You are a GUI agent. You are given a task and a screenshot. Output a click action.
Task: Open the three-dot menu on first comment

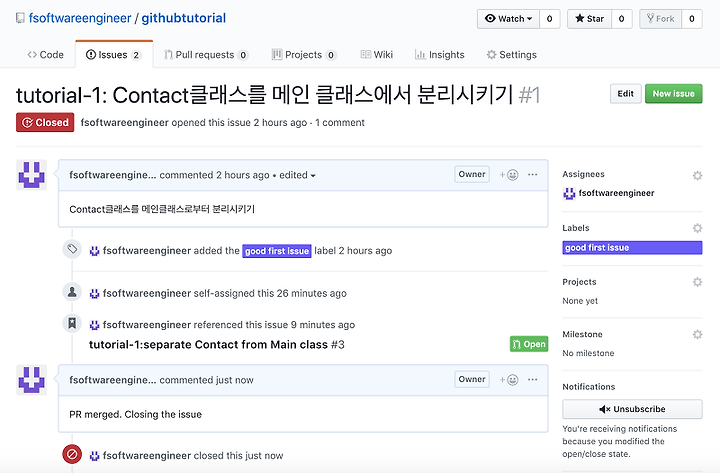(533, 175)
